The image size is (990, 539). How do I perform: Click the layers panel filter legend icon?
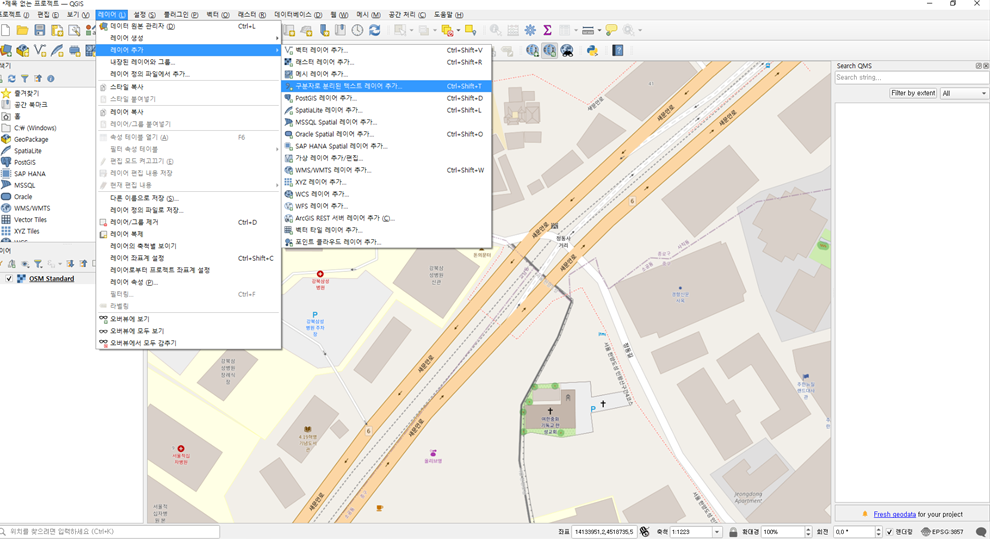click(38, 264)
